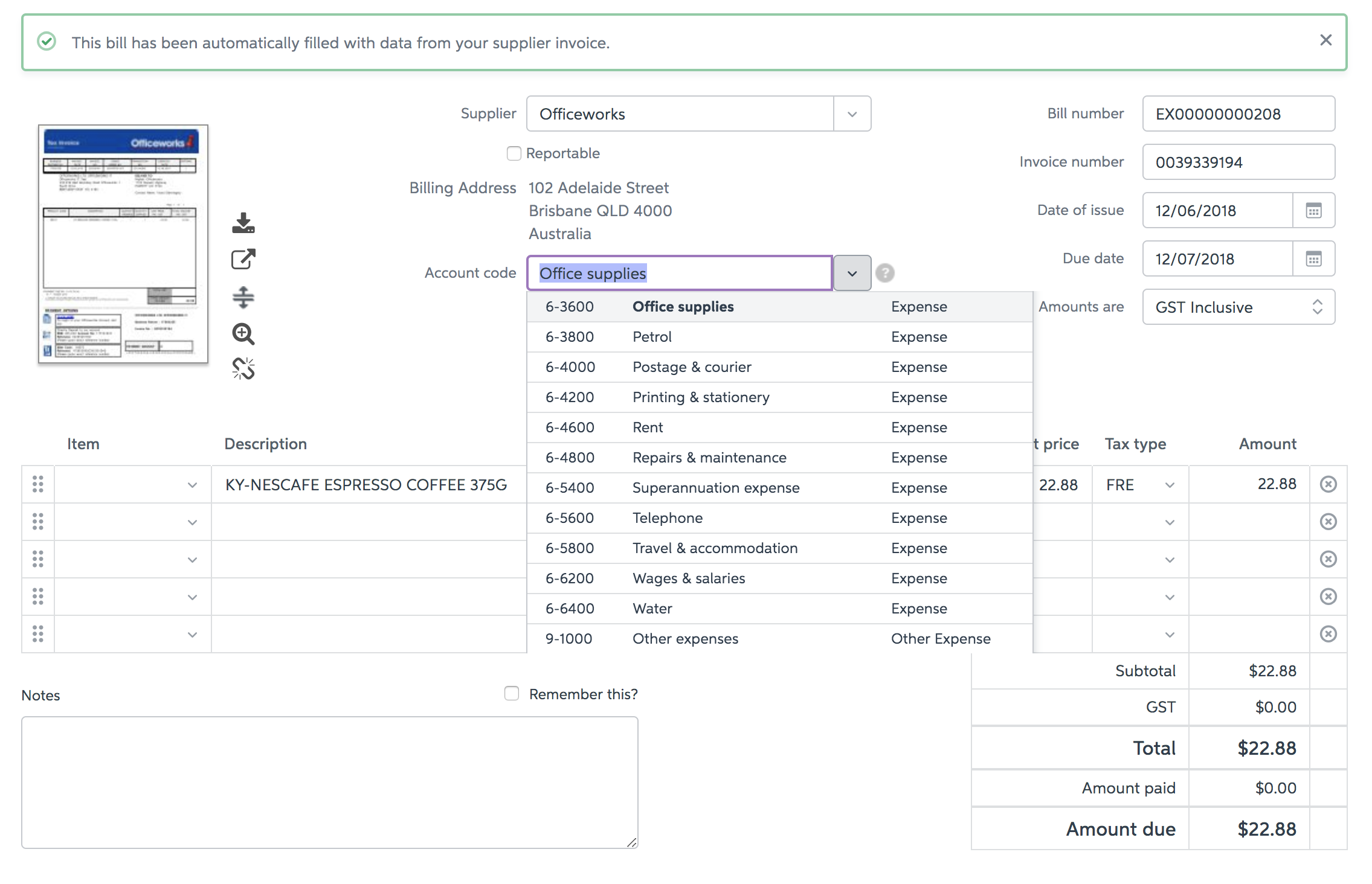Choose Printing & stationery account
The image size is (1372, 884).
[x=701, y=397]
